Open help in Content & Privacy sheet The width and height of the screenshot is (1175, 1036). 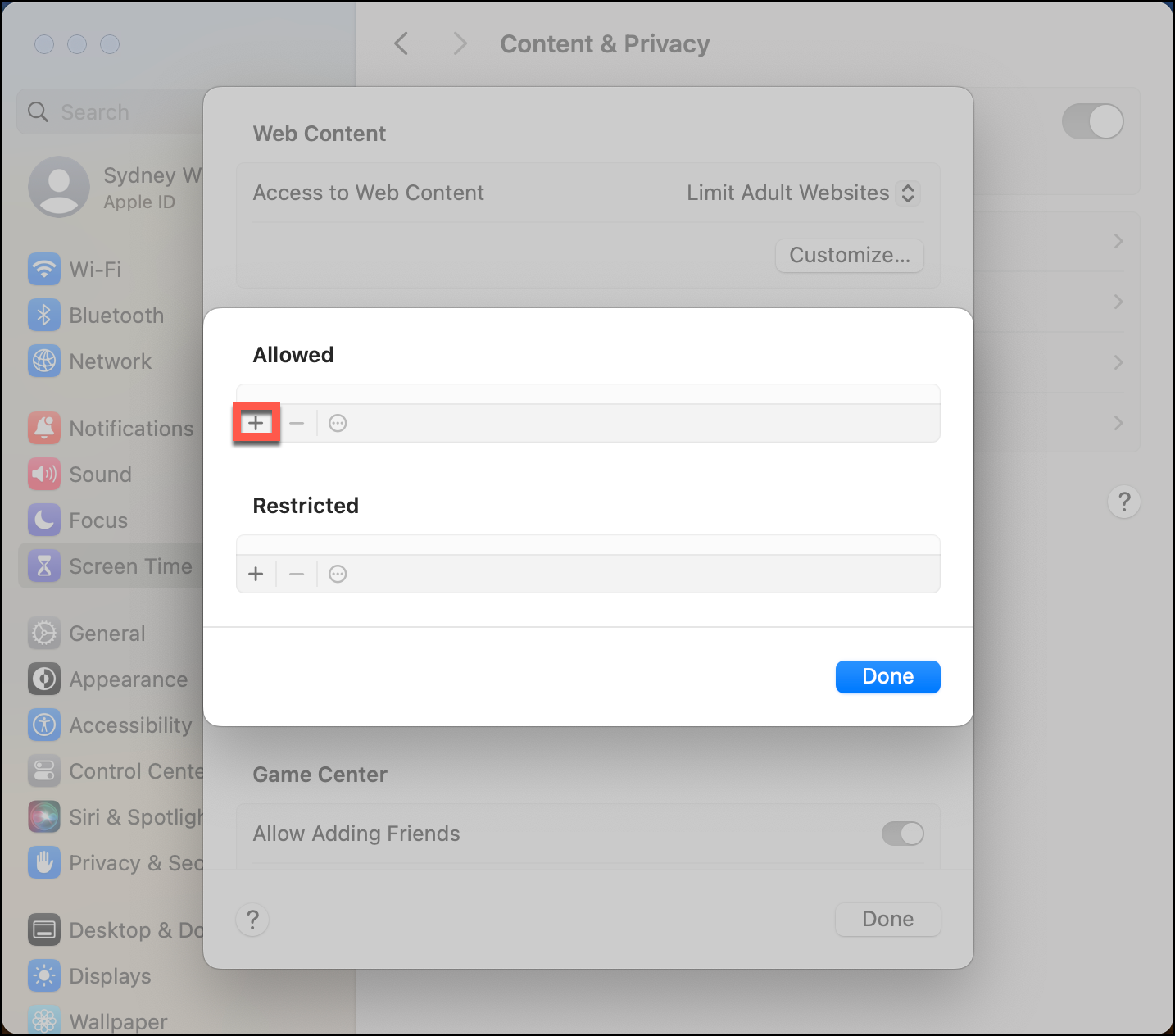click(x=252, y=920)
